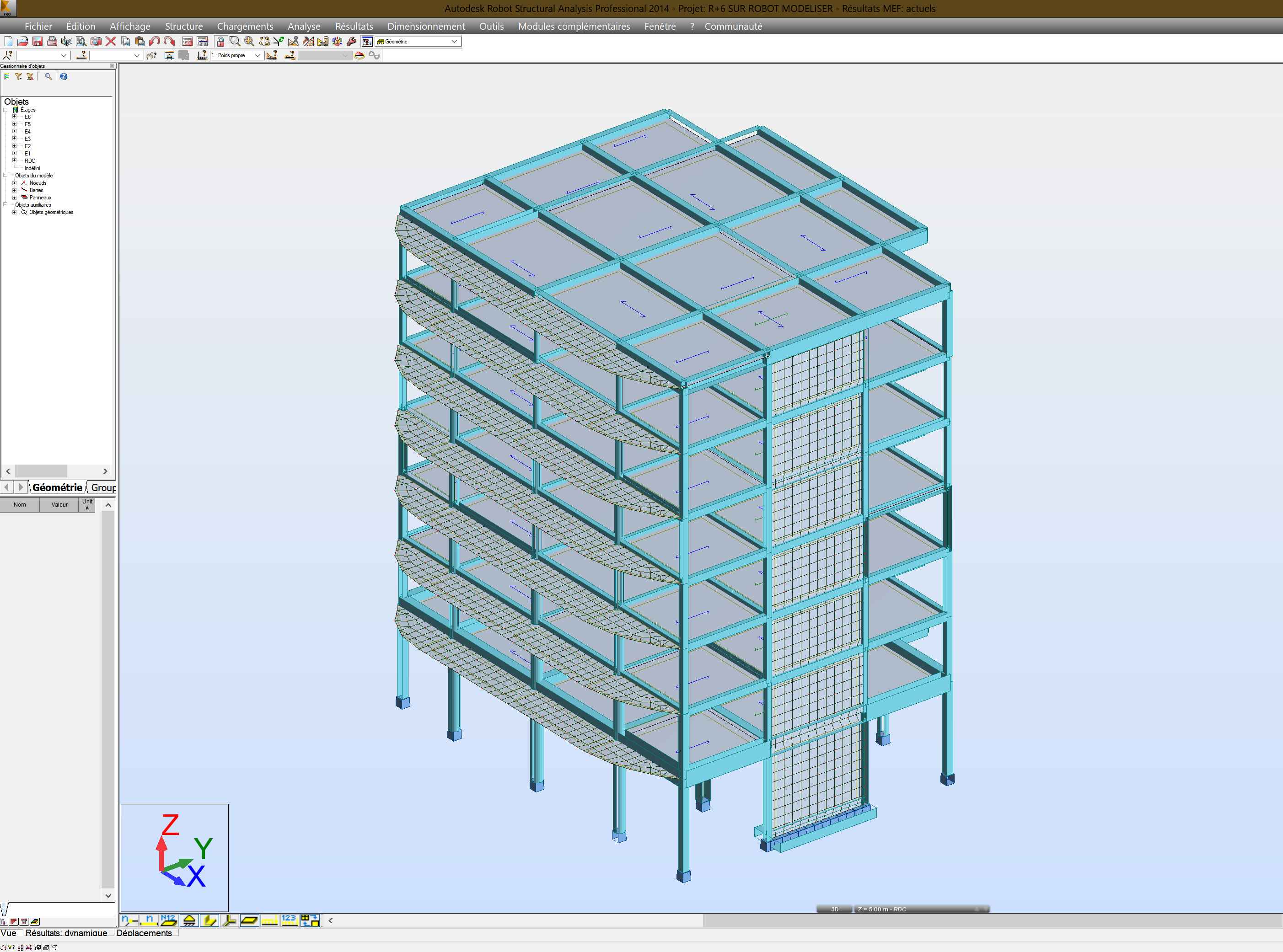Toggle supports symbols display button
1283x952 pixels.
(x=189, y=920)
